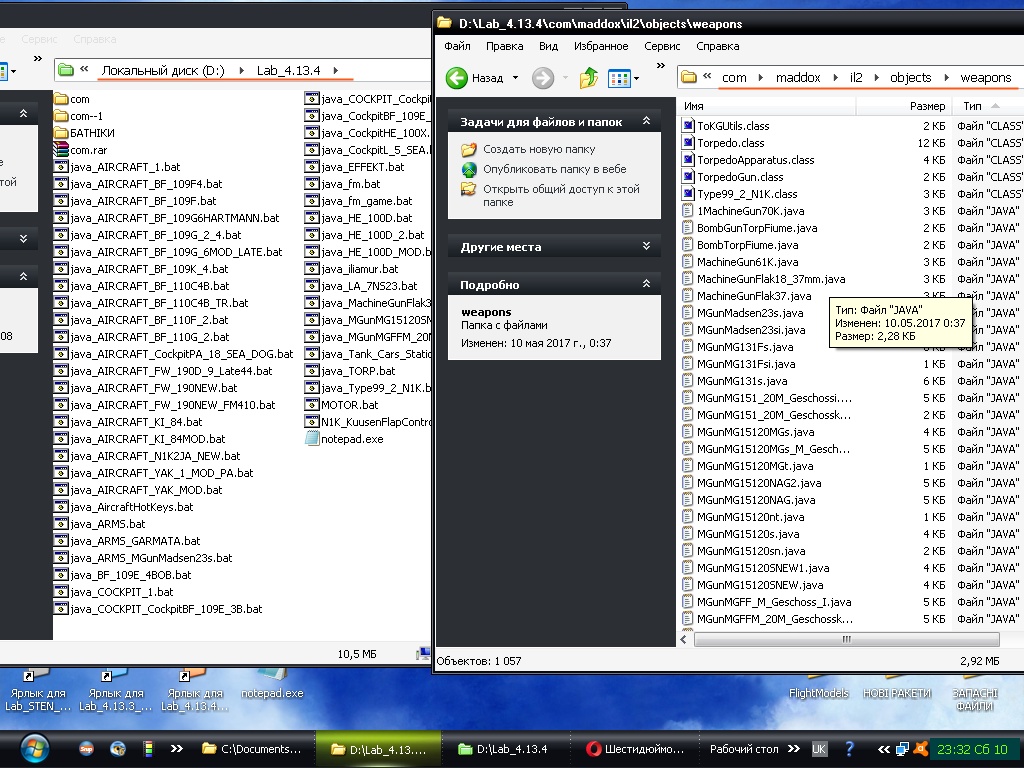Select the TorpedoGun.class file icon

688,176
